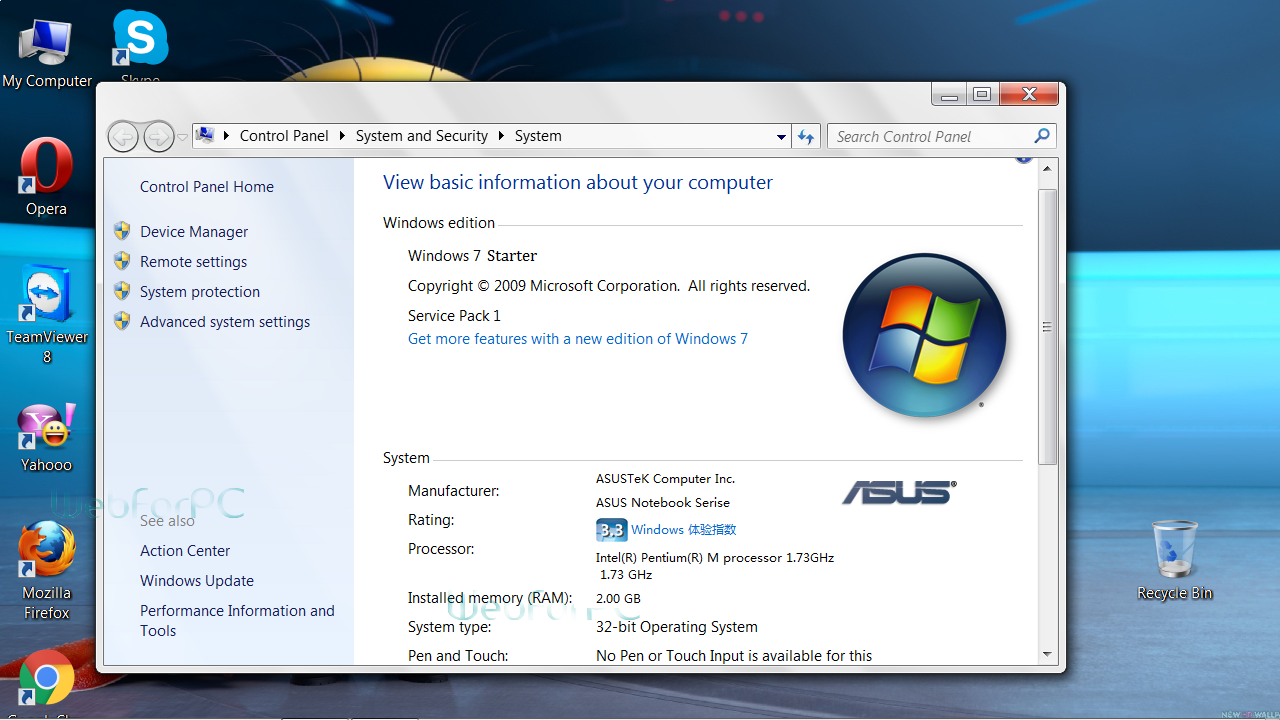
Task: Open Action Center link
Action: coord(185,551)
